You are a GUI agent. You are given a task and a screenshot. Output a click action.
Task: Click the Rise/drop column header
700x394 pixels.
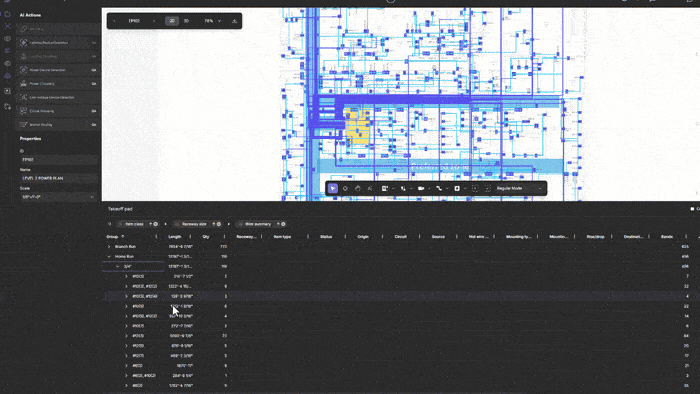click(595, 236)
